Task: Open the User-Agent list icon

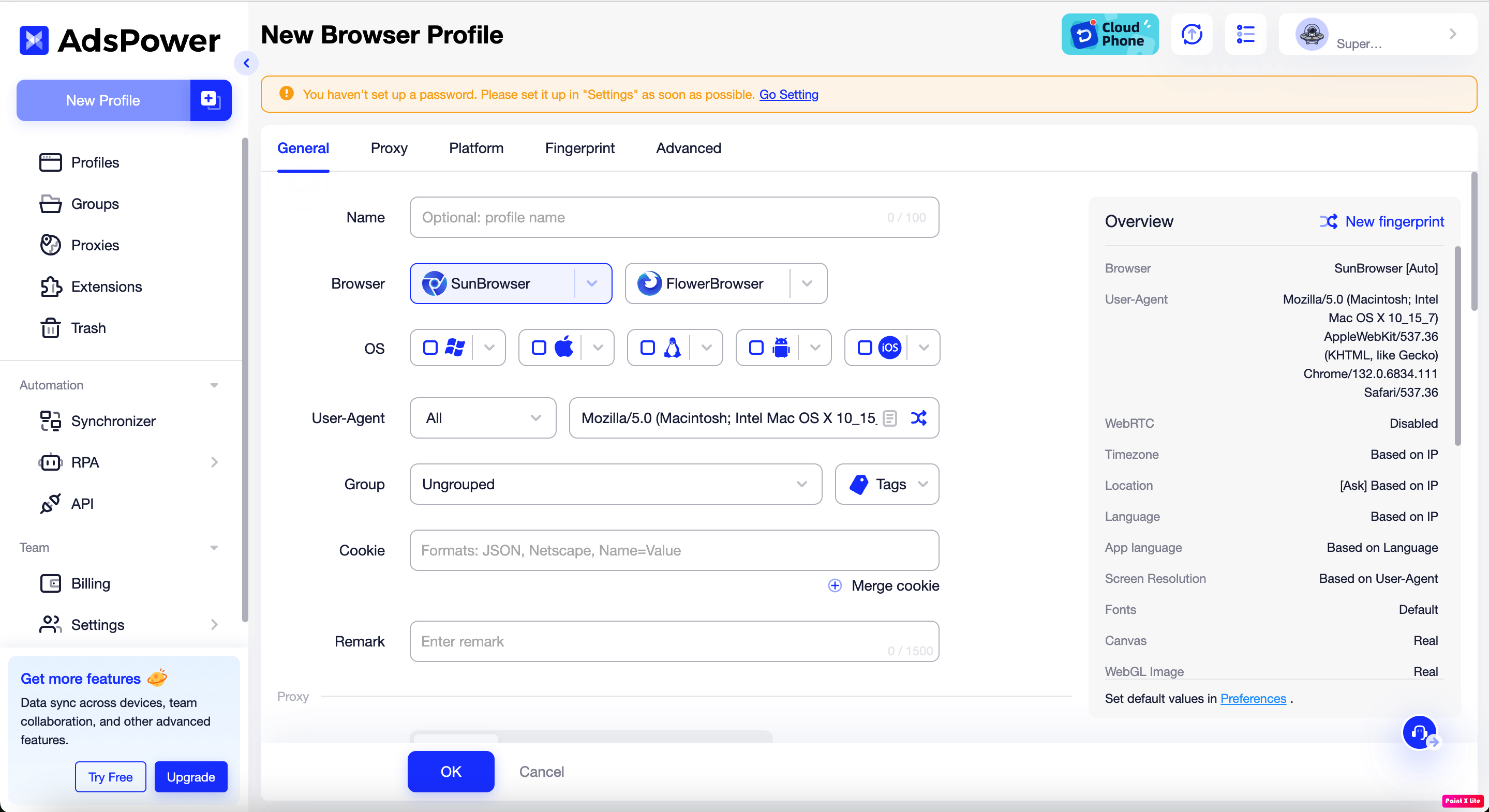Action: point(890,418)
